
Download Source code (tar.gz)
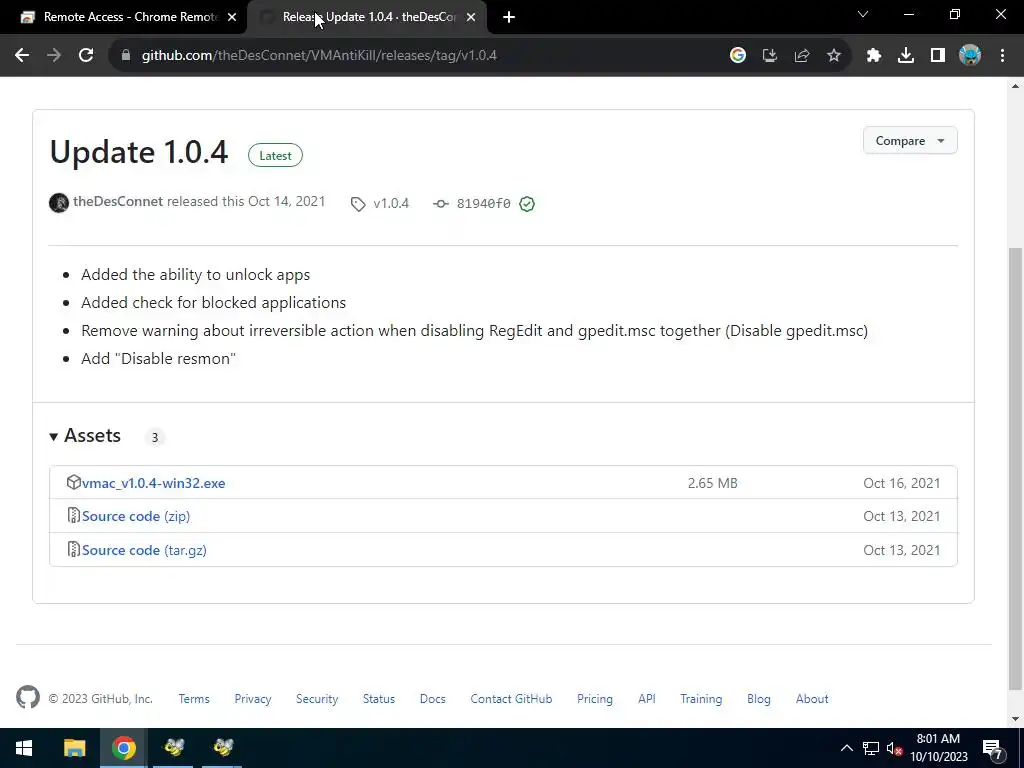click(x=144, y=550)
